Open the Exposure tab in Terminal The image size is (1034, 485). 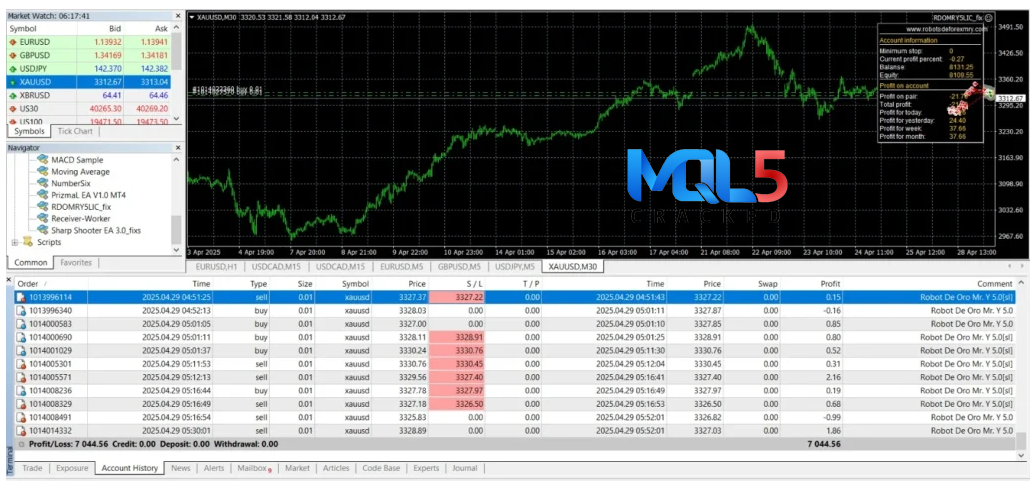(72, 468)
